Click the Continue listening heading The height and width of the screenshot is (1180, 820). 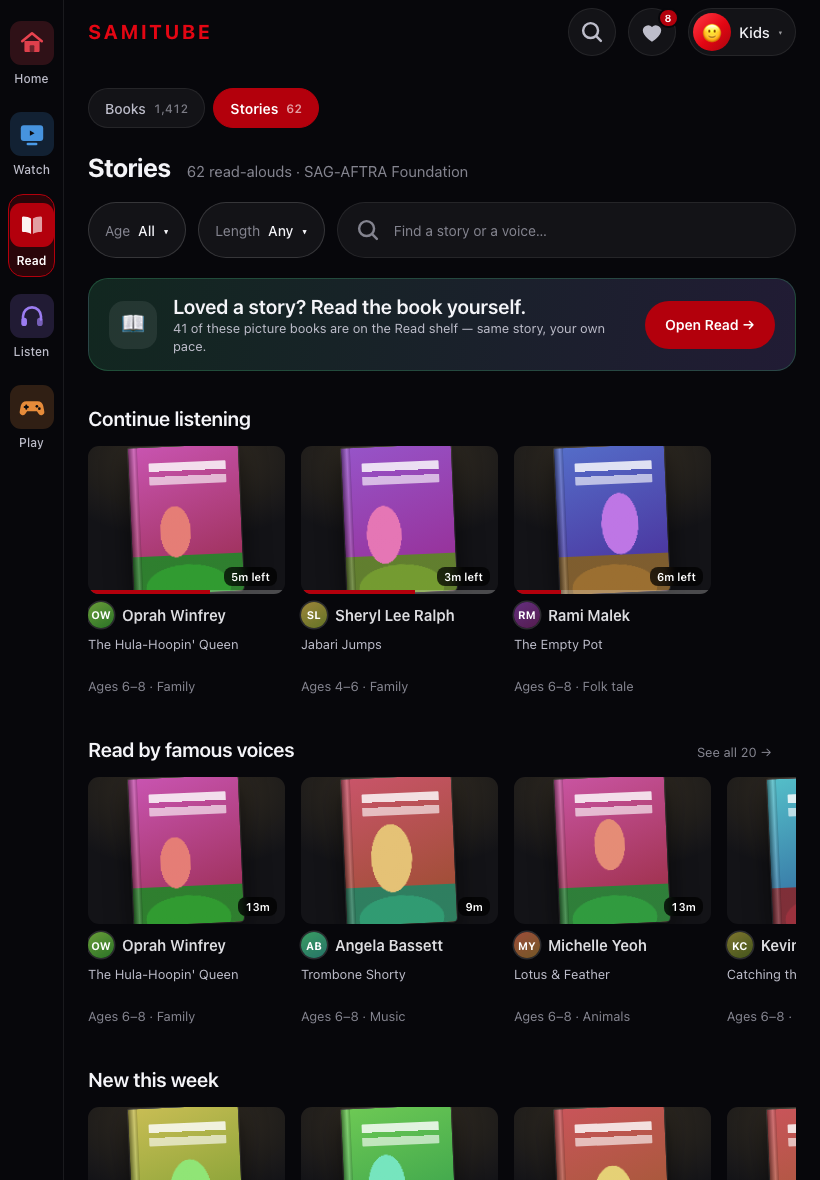pyautogui.click(x=169, y=419)
